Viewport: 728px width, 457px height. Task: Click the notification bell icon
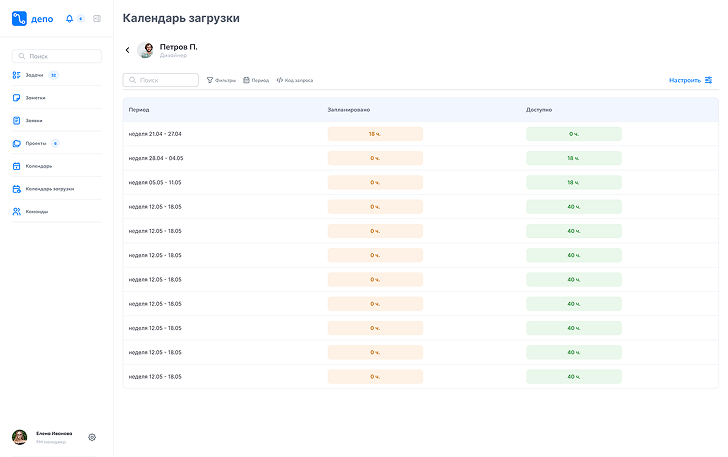[69, 19]
